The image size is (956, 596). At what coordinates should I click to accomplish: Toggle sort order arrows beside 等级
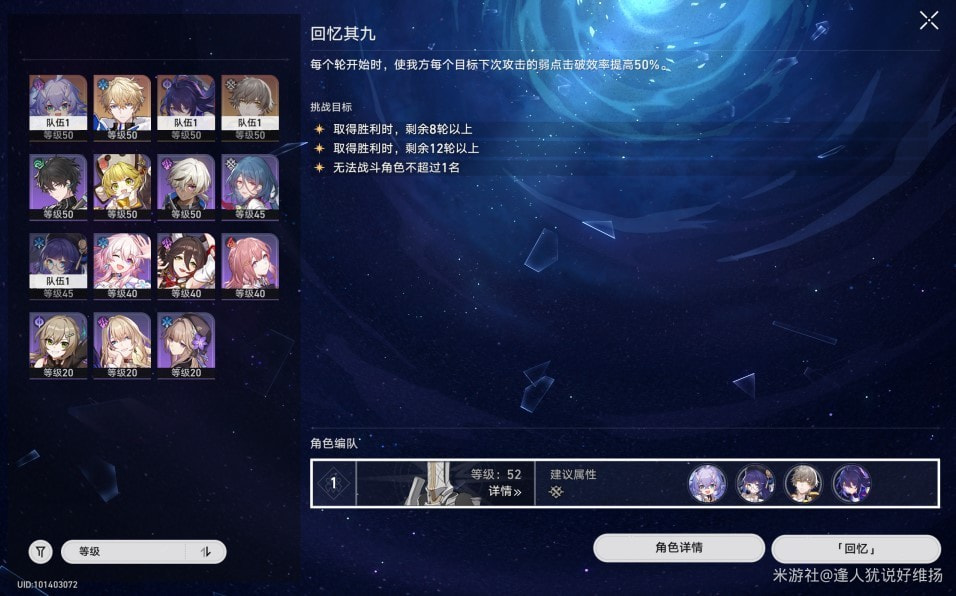click(205, 552)
